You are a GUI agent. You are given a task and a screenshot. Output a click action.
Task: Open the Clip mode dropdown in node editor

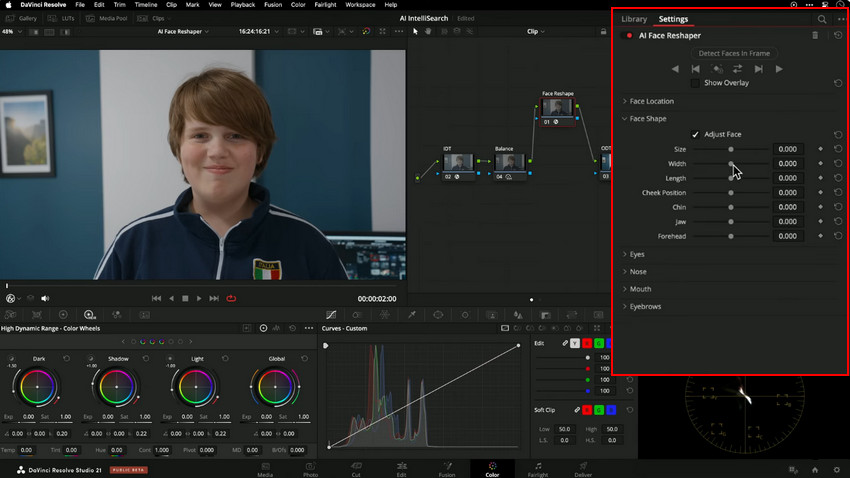click(536, 31)
